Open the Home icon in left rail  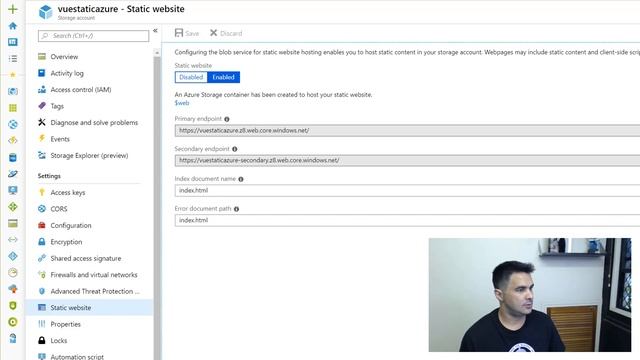point(13,26)
